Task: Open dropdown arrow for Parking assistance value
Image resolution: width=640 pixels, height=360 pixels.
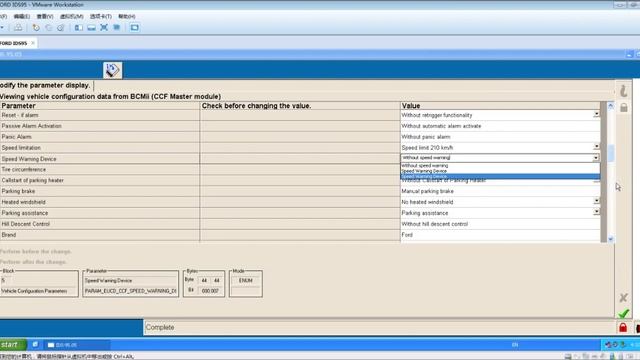Action: click(596, 212)
